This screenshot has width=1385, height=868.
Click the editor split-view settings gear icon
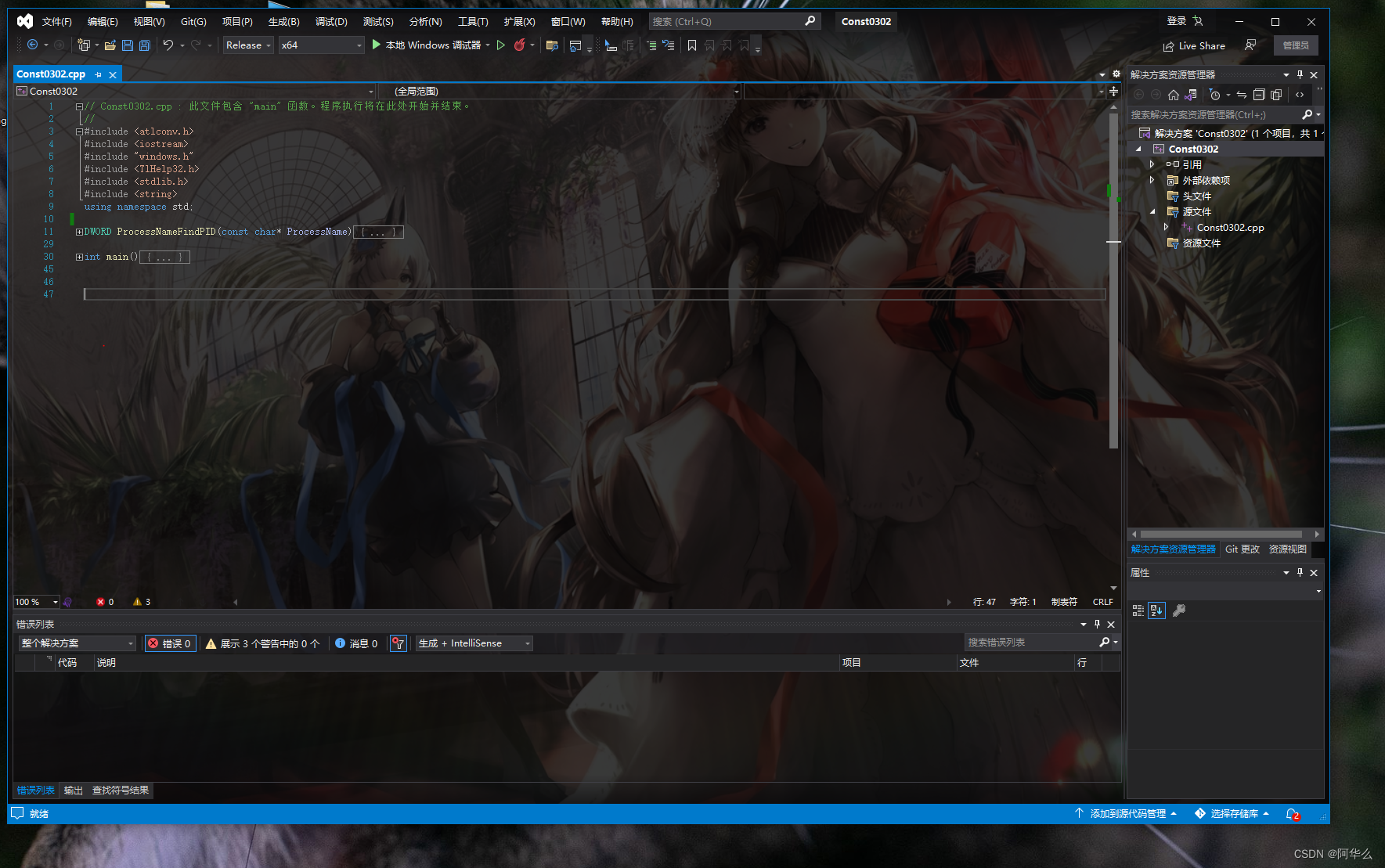point(1116,74)
